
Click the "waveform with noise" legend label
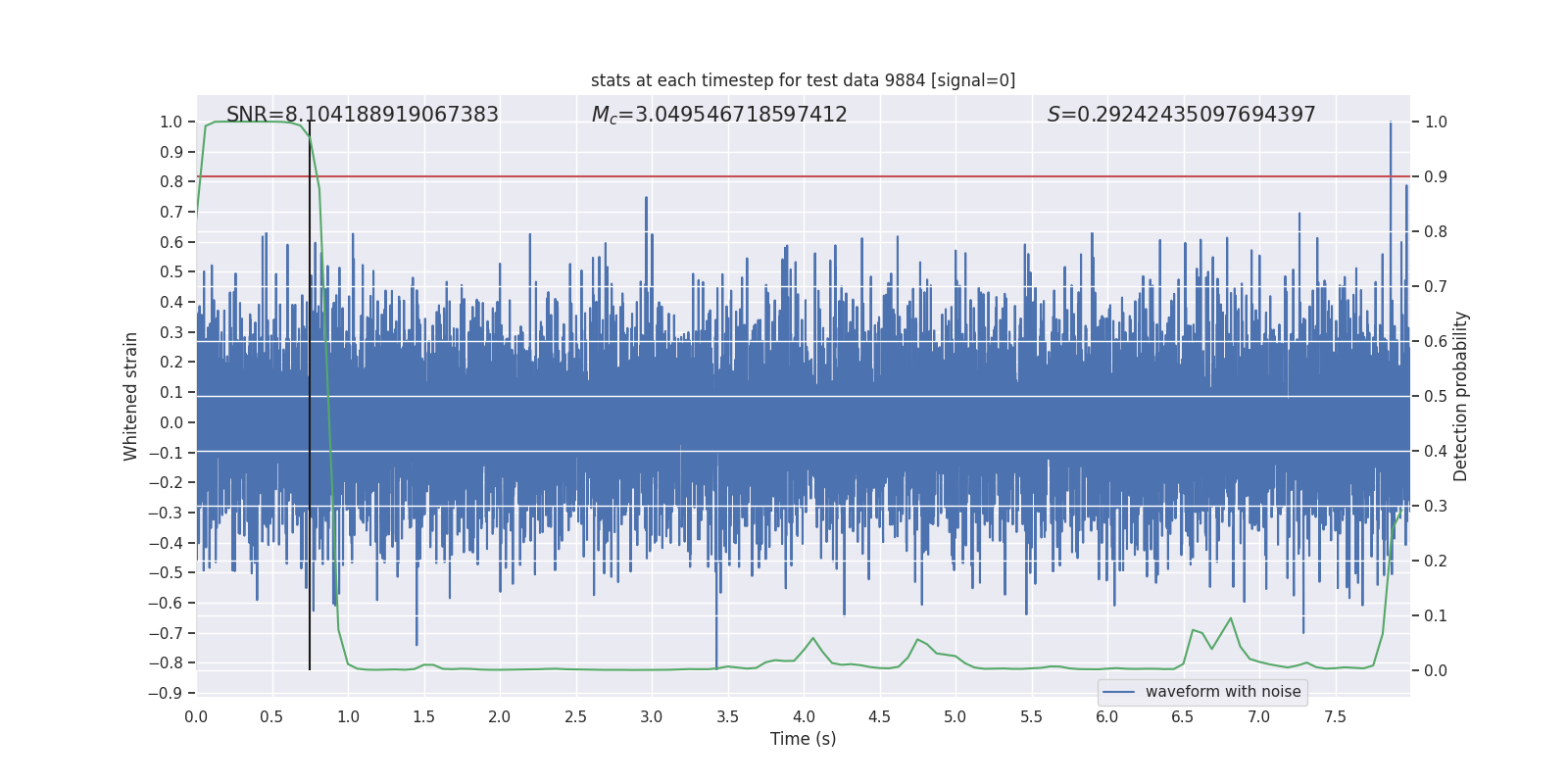click(x=1223, y=692)
